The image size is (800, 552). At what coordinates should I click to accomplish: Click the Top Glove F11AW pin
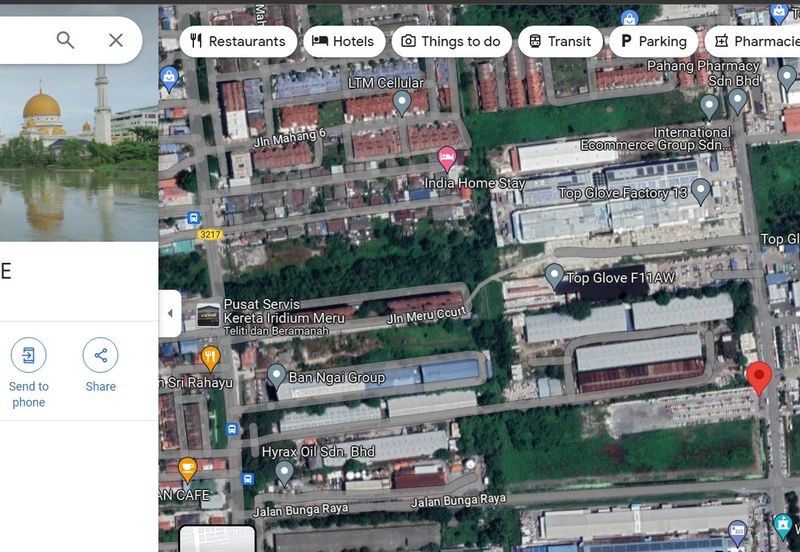554,276
